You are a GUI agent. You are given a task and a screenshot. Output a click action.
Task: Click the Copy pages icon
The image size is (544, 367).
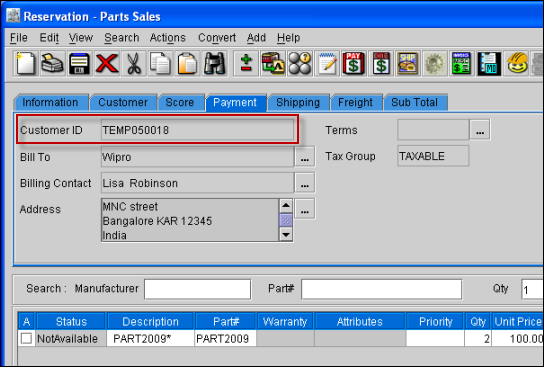[160, 63]
